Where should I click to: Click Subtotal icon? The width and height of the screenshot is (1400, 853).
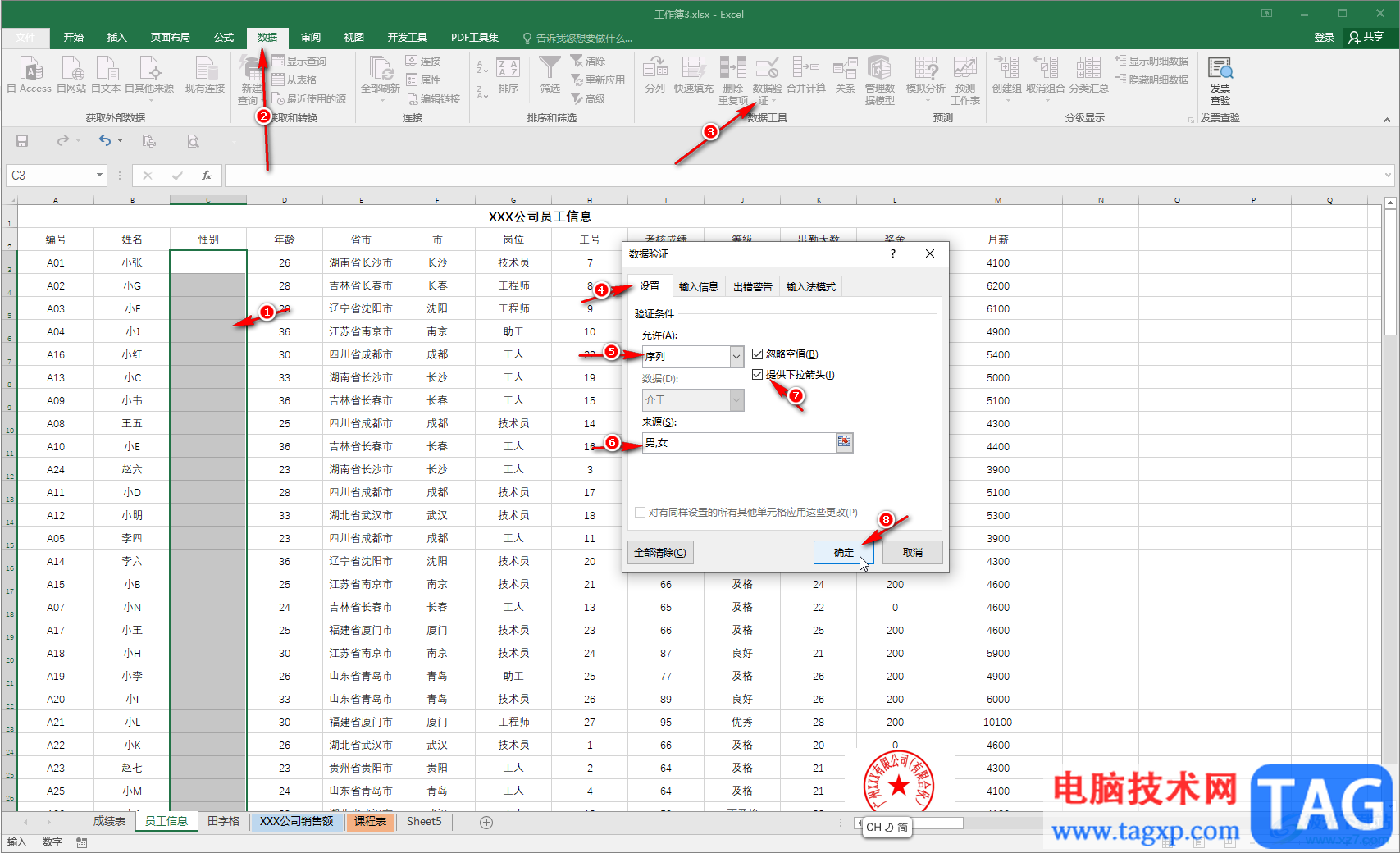coord(1088,68)
